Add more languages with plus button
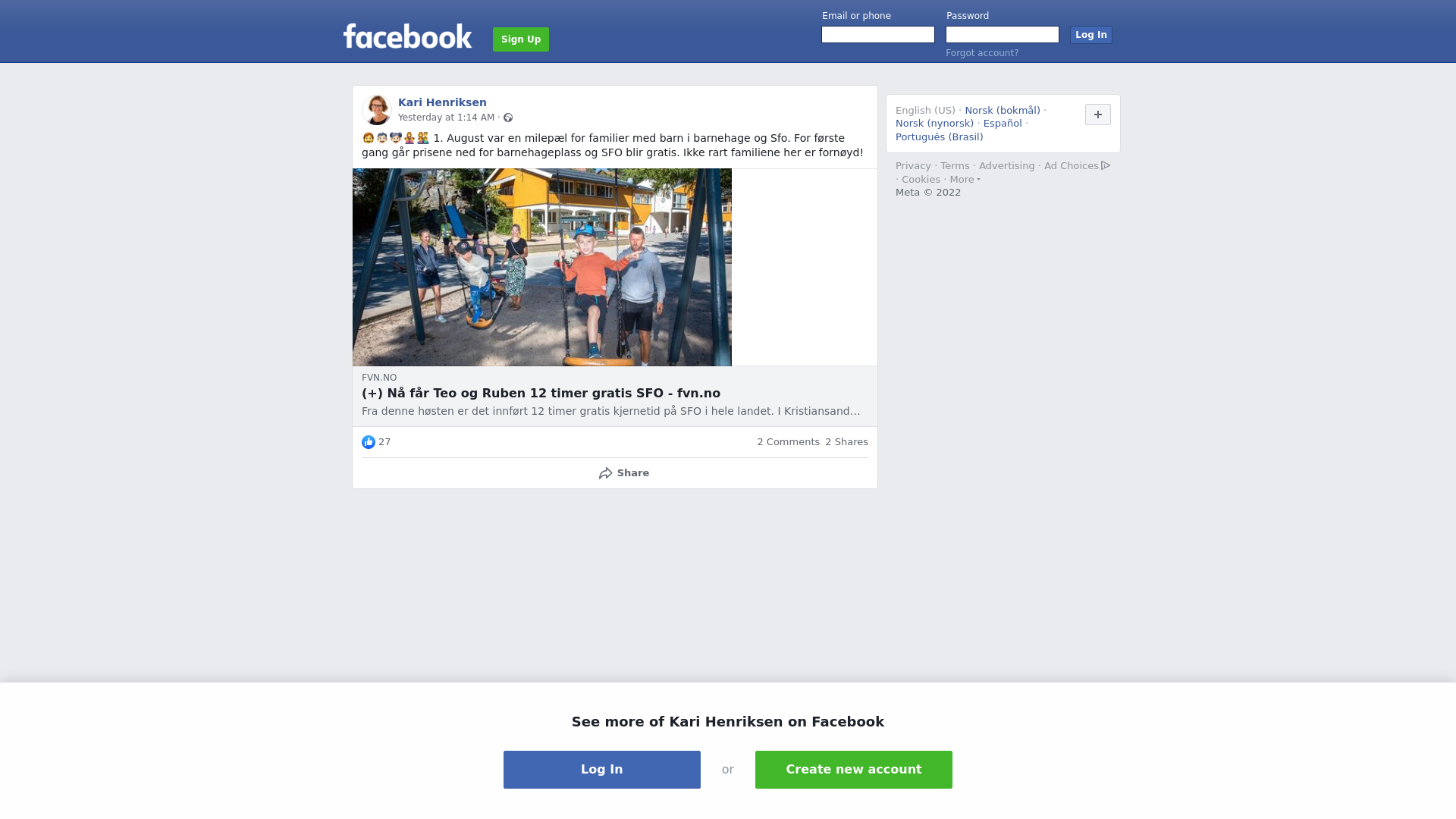Screen dimensions: 1456x819 coord(1098,115)
